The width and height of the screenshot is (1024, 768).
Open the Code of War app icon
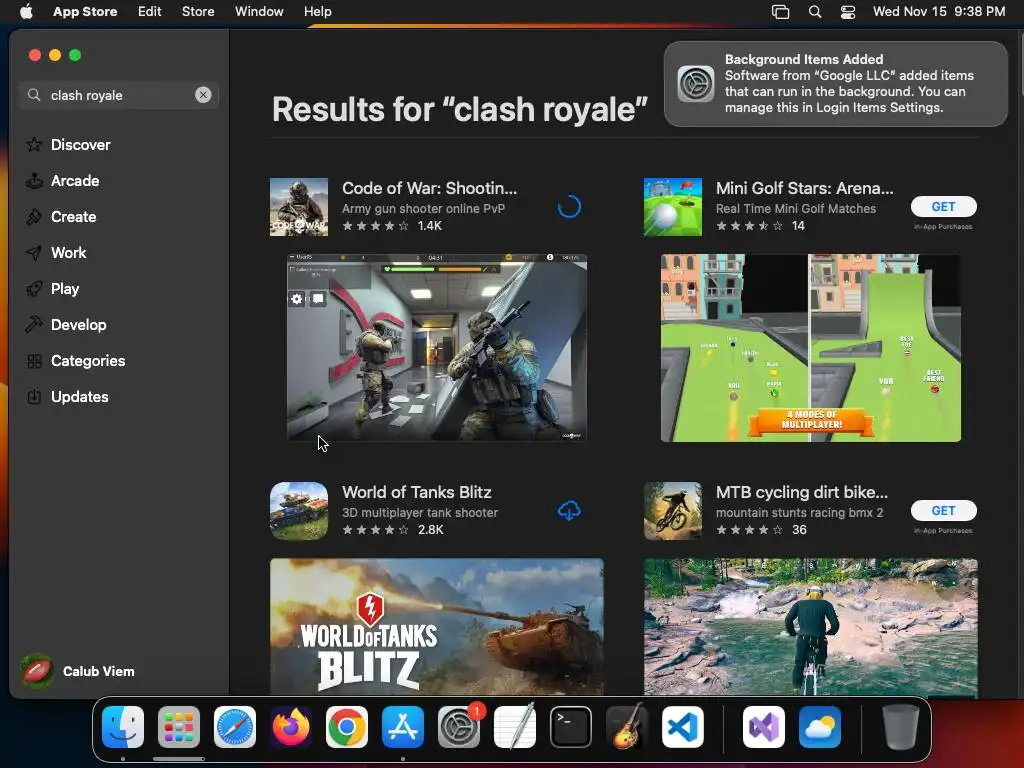point(299,207)
